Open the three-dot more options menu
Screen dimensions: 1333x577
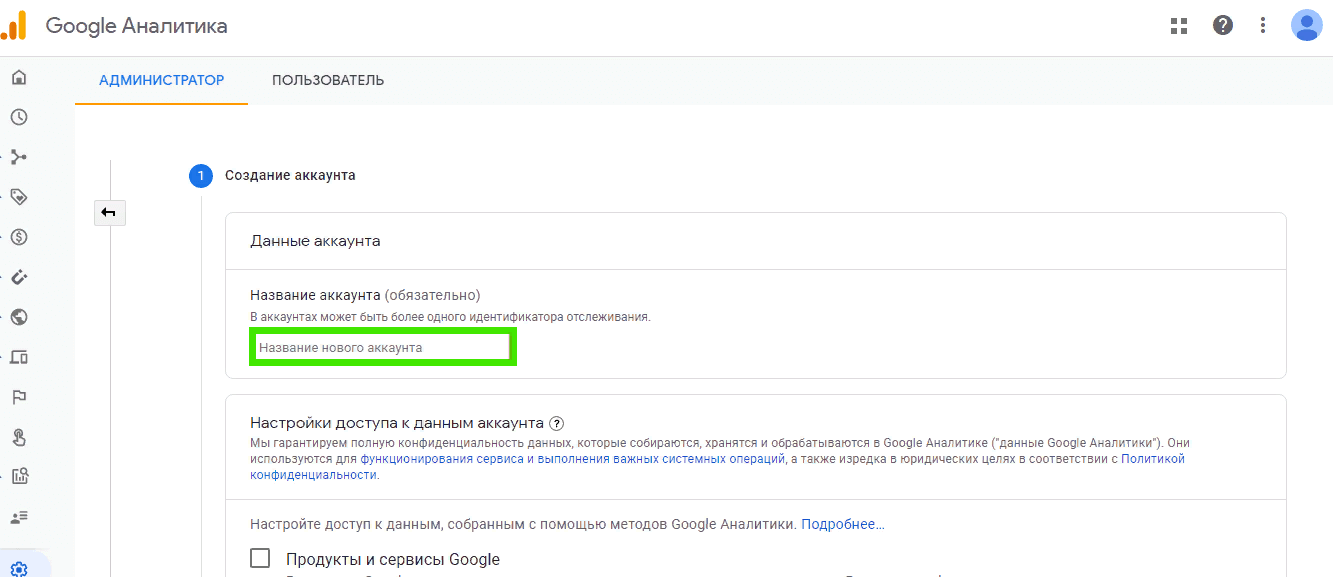tap(1263, 26)
